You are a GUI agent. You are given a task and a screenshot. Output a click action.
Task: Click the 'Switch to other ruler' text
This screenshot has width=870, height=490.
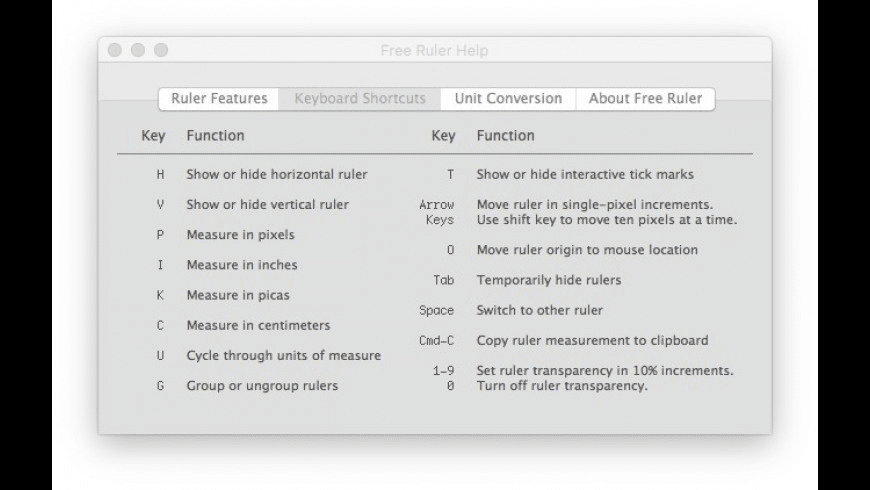pos(539,310)
